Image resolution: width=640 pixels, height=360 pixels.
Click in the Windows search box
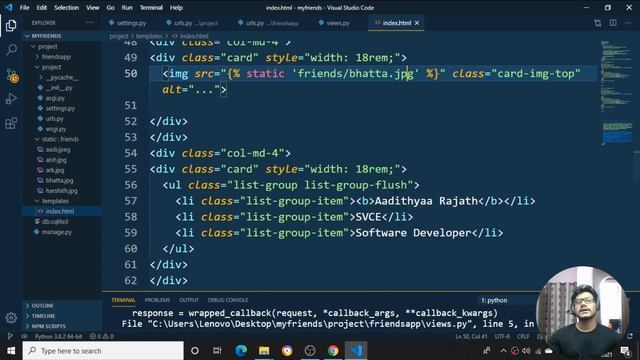103,351
